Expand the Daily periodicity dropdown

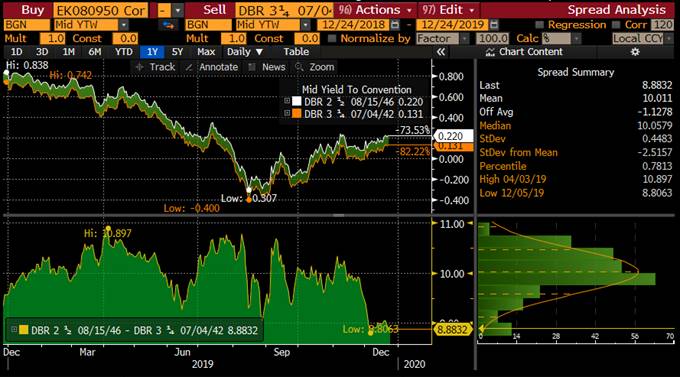point(245,52)
